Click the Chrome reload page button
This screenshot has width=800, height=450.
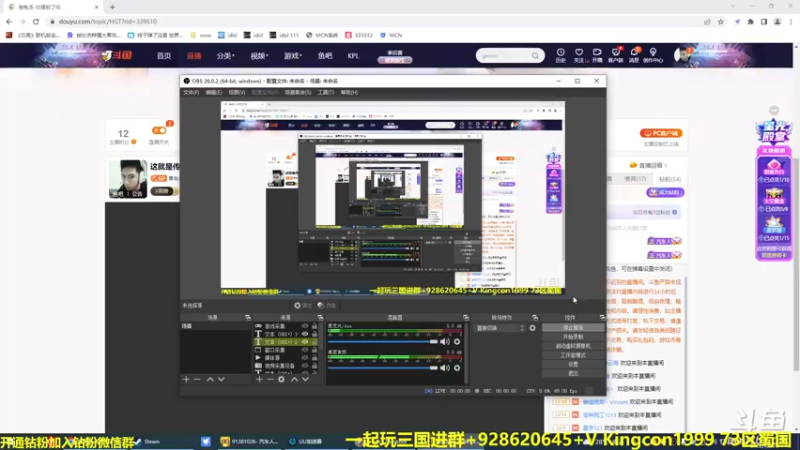(x=36, y=21)
